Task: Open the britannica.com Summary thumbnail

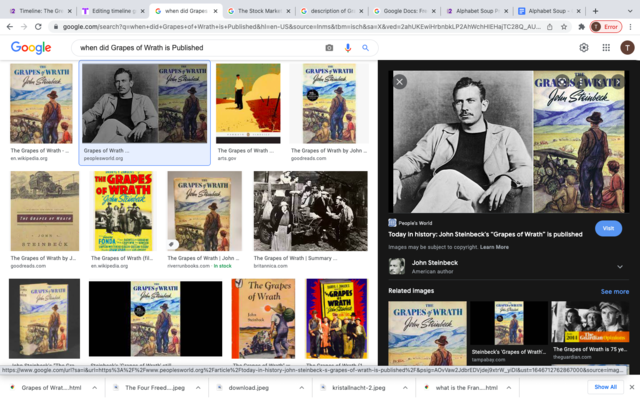Action: point(311,211)
